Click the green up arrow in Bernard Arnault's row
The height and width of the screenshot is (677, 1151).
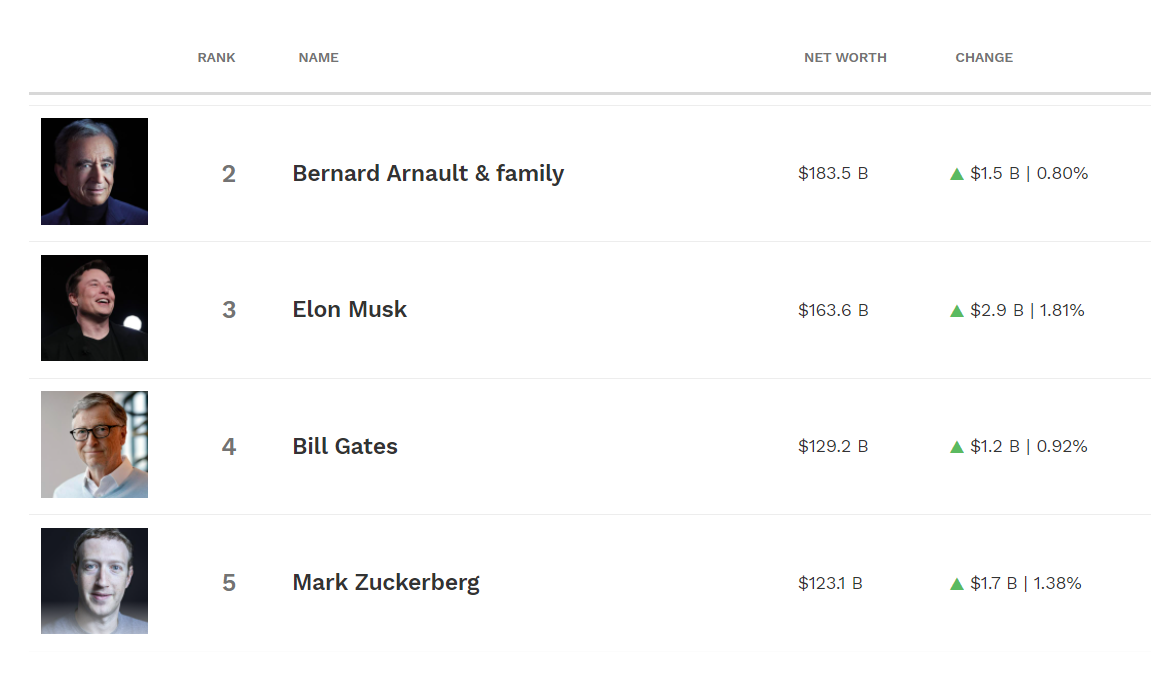tap(956, 174)
